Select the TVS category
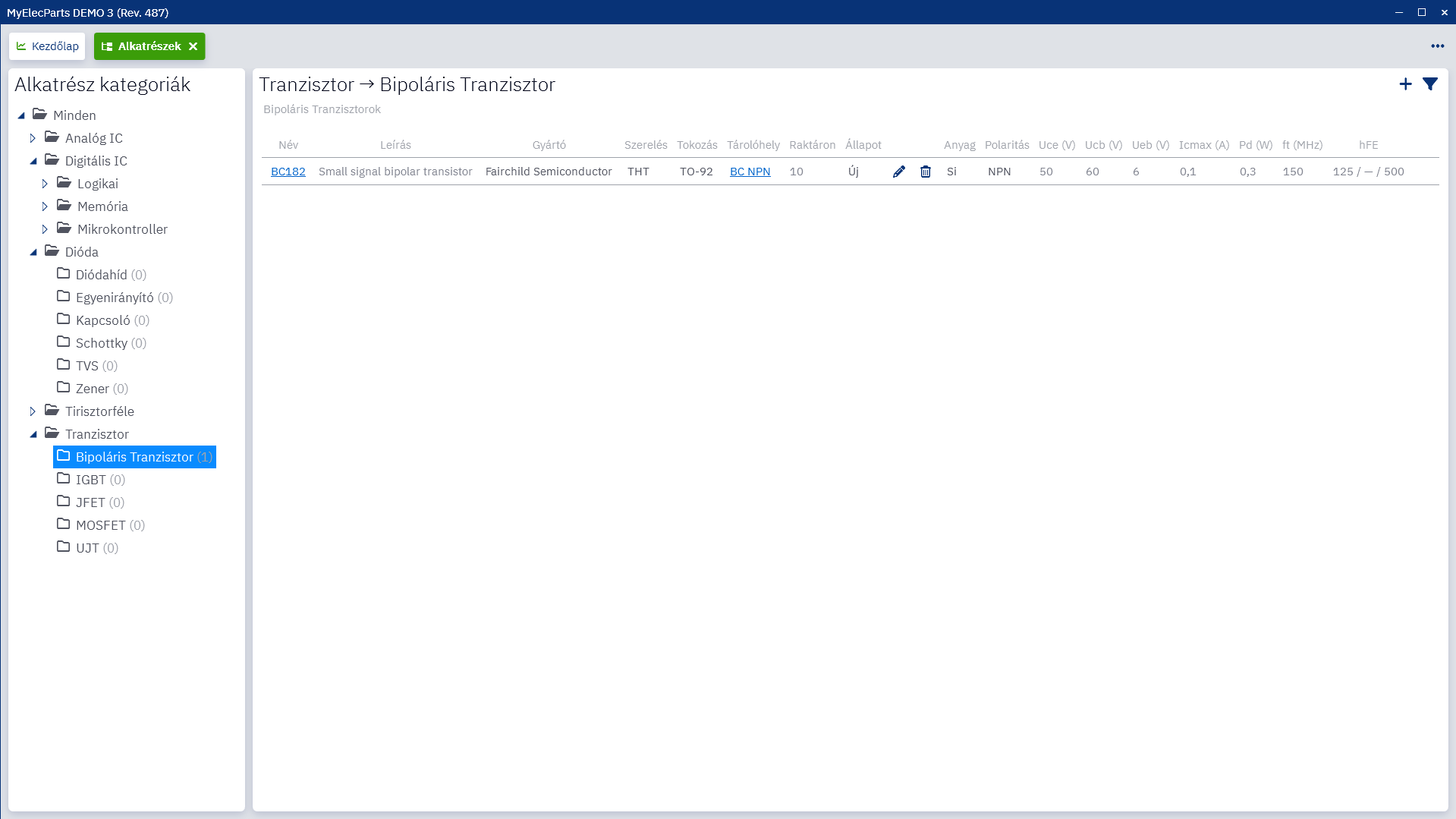The height and width of the screenshot is (819, 1456). 87,366
